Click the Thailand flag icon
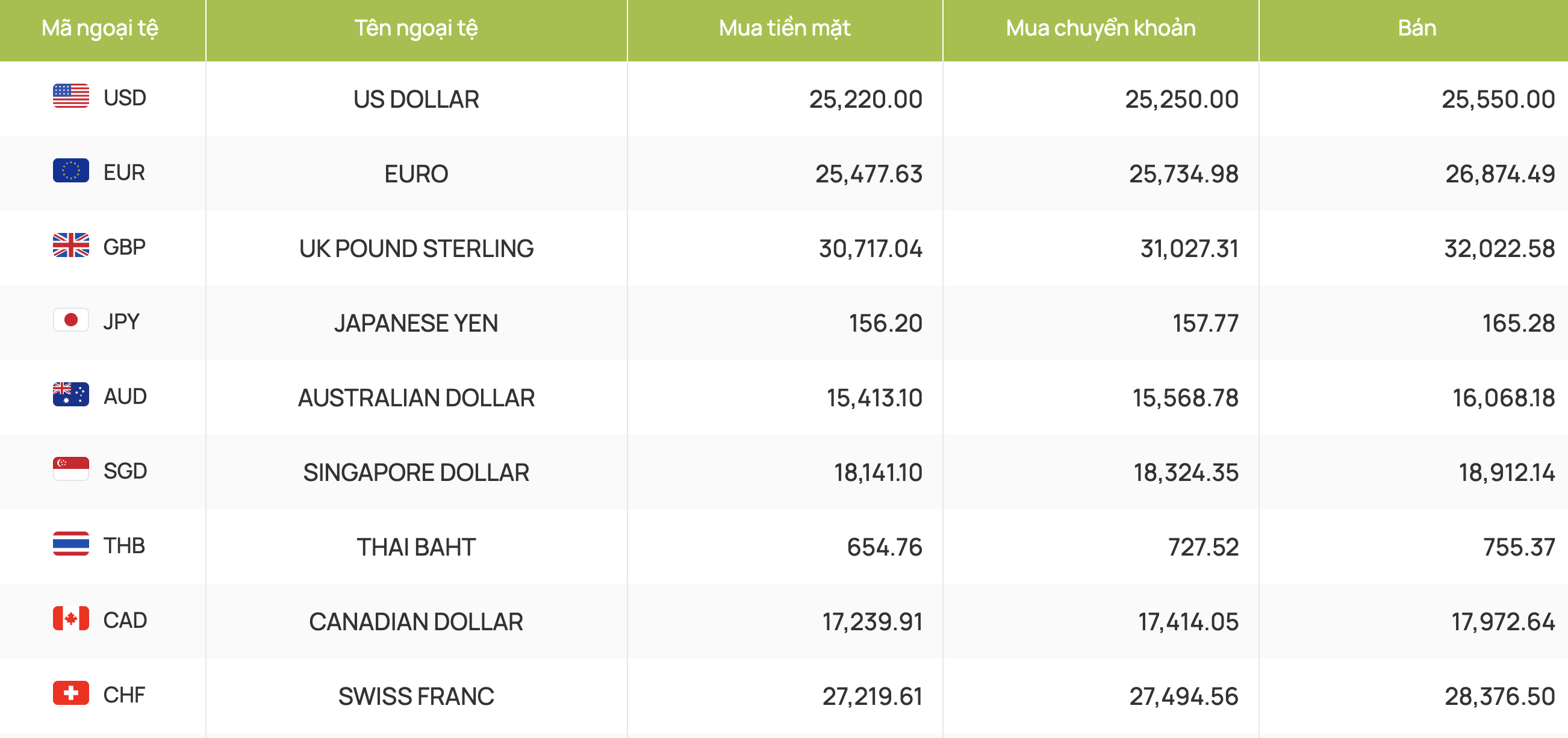 [70, 545]
